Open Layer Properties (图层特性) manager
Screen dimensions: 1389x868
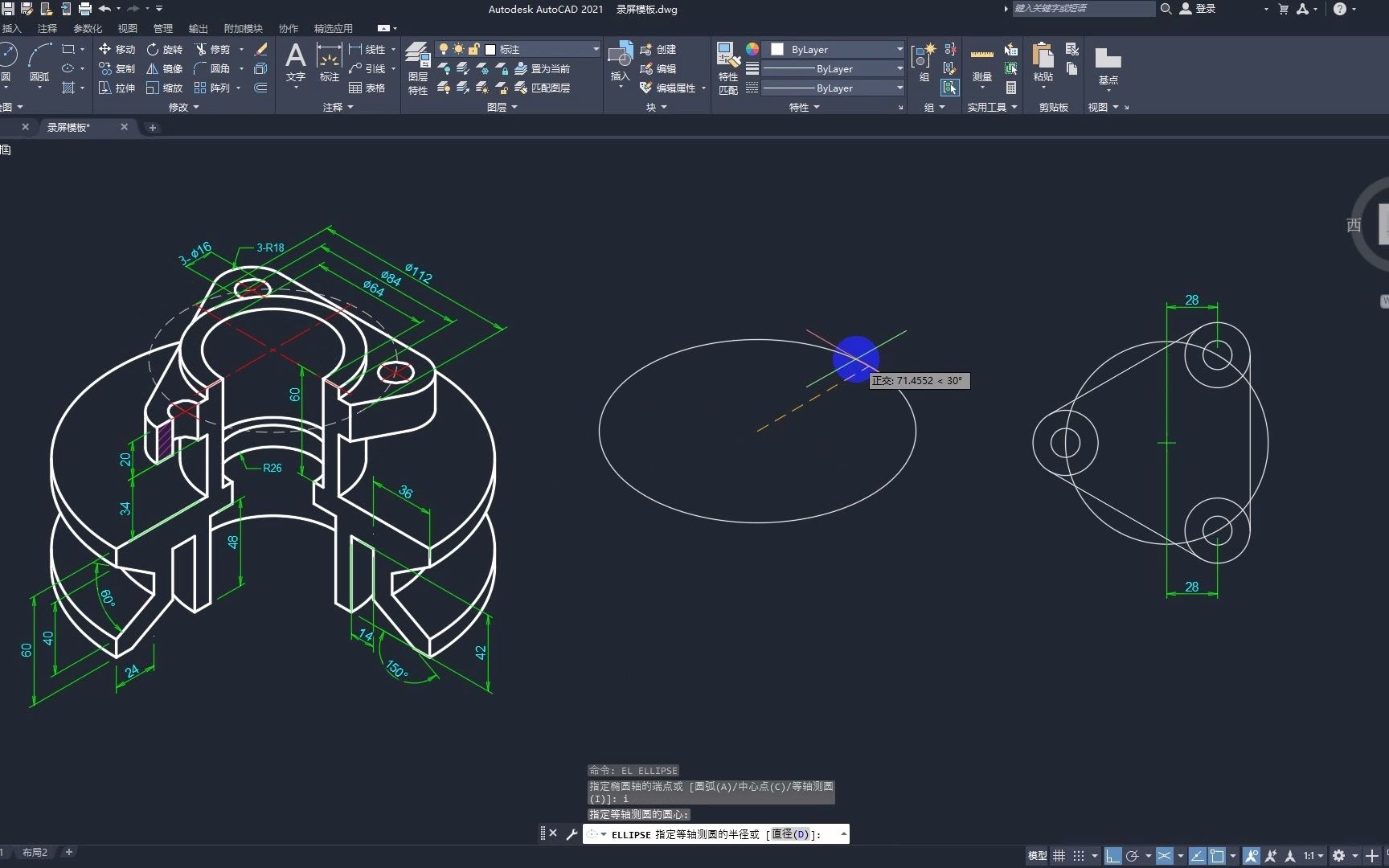tap(417, 68)
